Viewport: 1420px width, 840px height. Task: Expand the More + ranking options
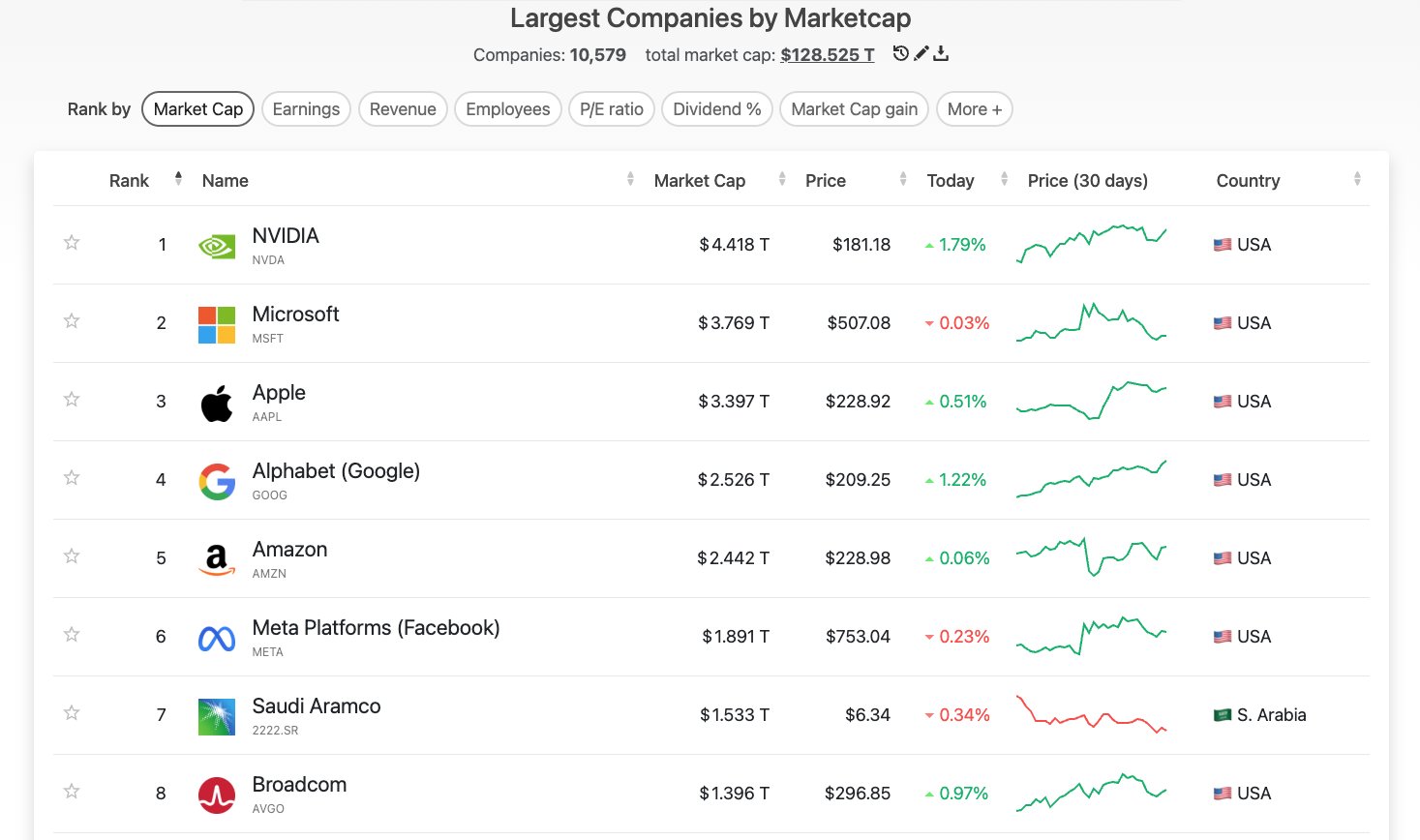[x=975, y=109]
